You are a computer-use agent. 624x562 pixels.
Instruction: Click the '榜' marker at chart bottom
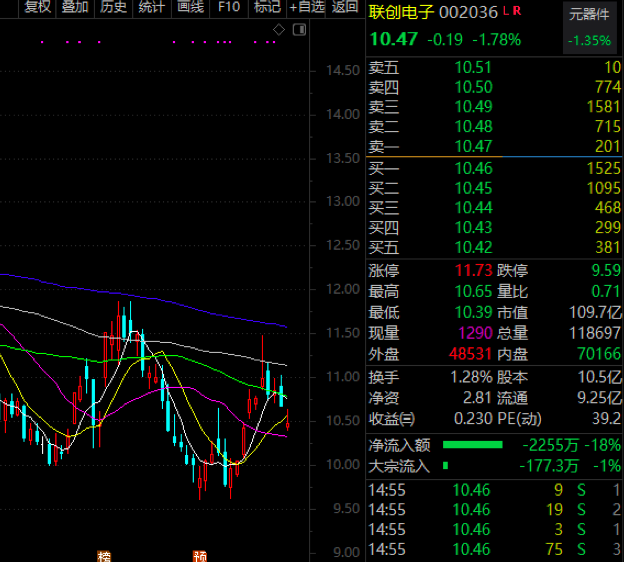[103, 555]
